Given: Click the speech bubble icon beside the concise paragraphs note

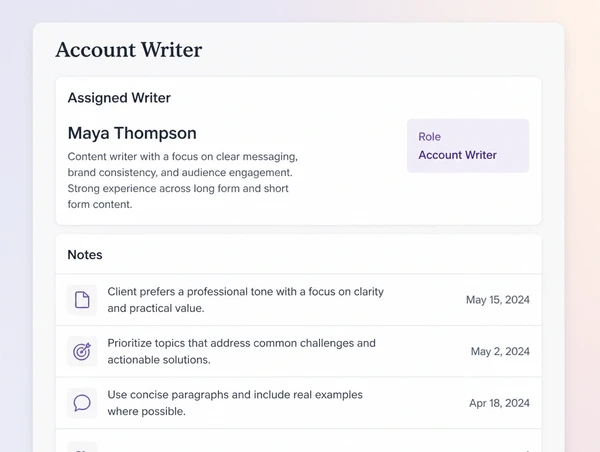Looking at the screenshot, I should [x=82, y=403].
